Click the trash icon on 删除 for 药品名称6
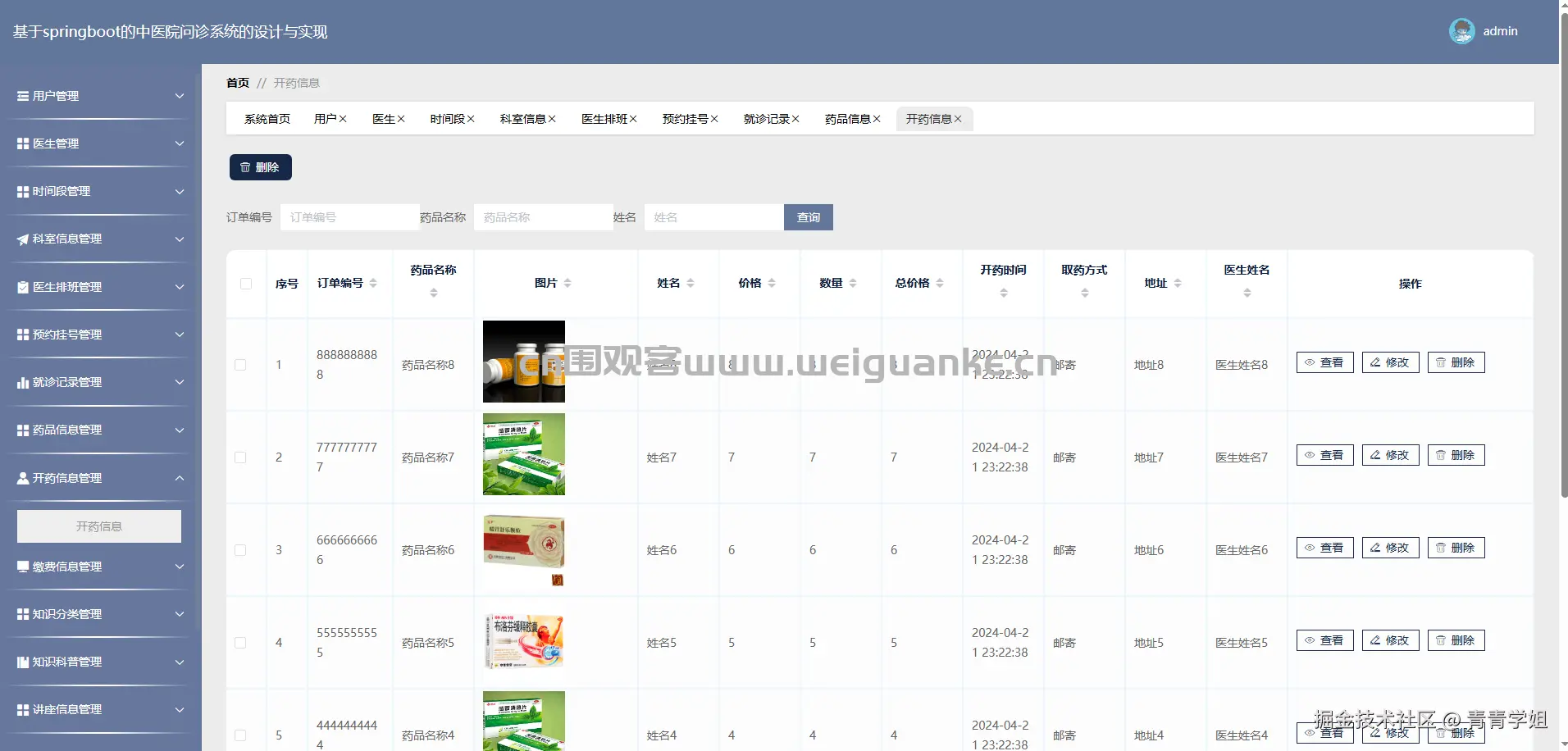The image size is (1568, 751). pos(1441,547)
